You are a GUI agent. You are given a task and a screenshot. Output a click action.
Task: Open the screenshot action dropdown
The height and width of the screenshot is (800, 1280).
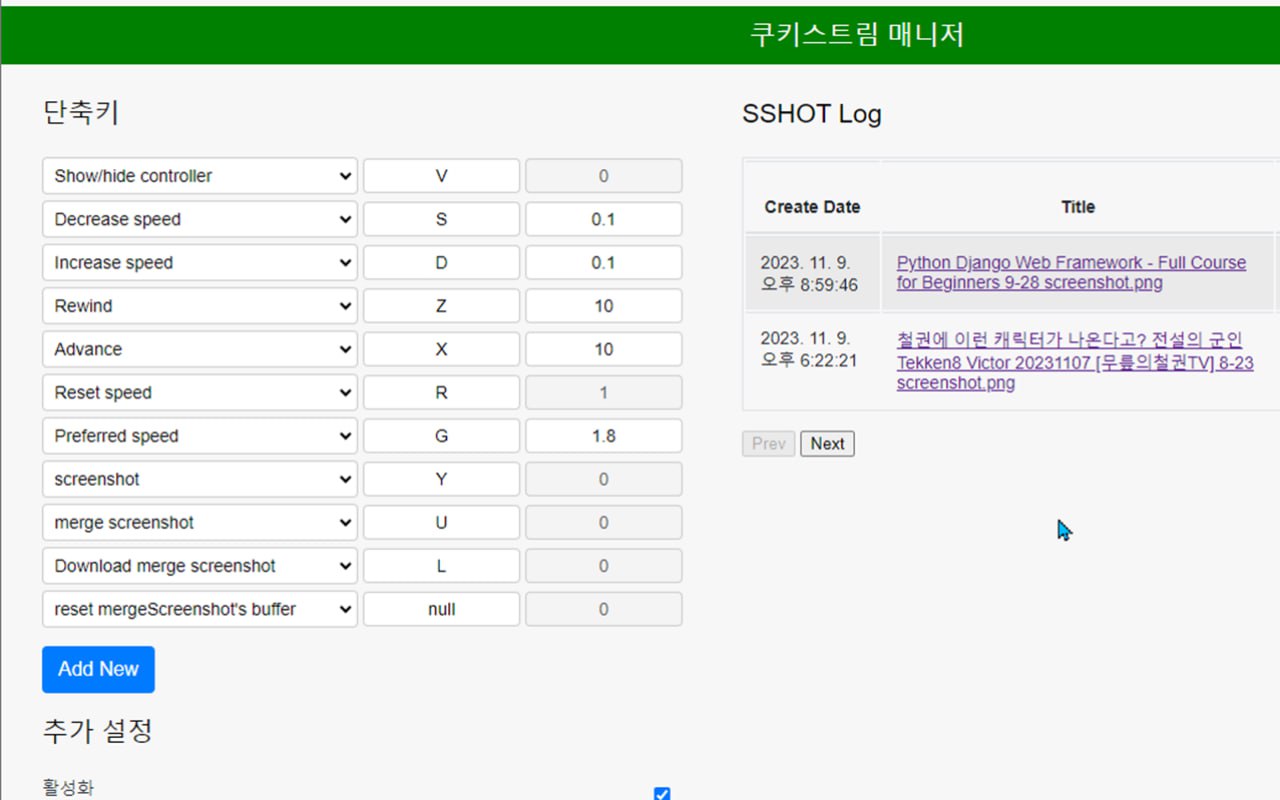pos(200,479)
